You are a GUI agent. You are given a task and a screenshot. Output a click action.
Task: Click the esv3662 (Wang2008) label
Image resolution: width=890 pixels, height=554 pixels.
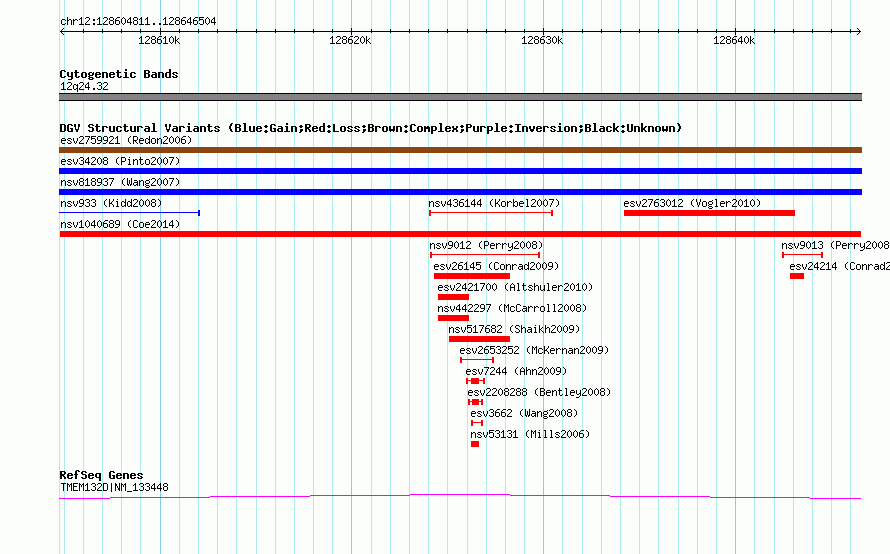524,413
